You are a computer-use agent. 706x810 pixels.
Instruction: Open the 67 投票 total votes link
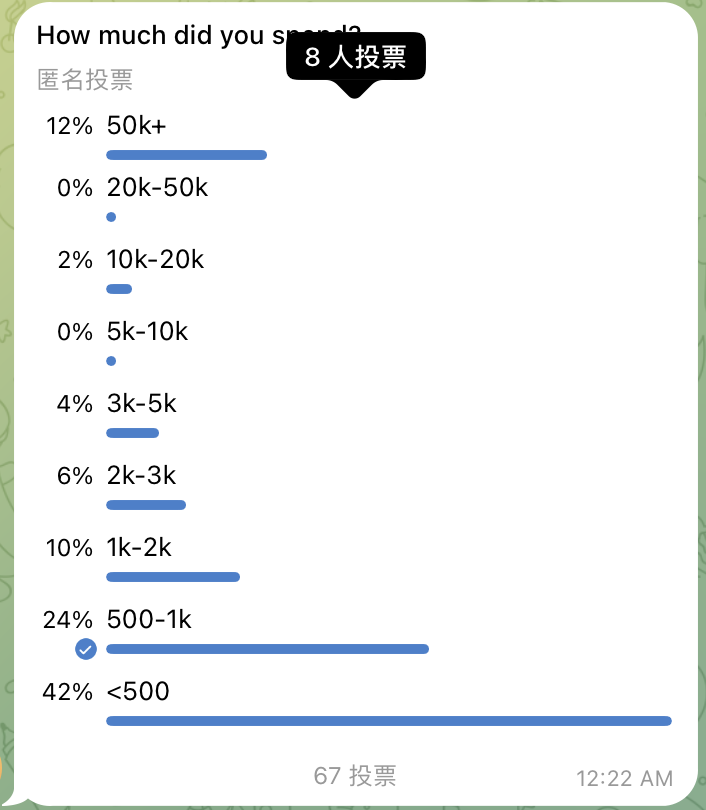[355, 775]
